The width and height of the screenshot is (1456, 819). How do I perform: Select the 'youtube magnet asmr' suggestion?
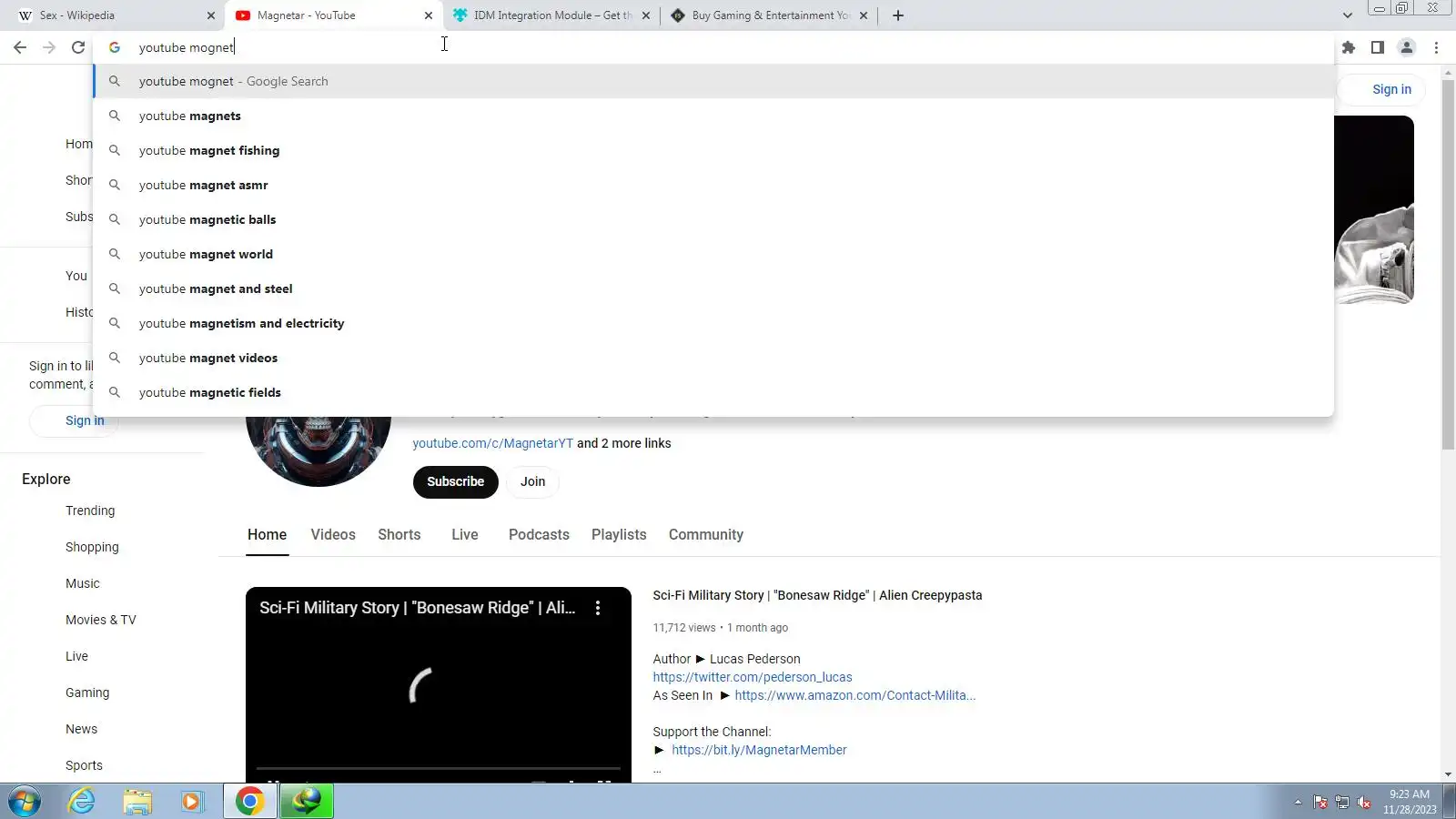[x=713, y=185]
